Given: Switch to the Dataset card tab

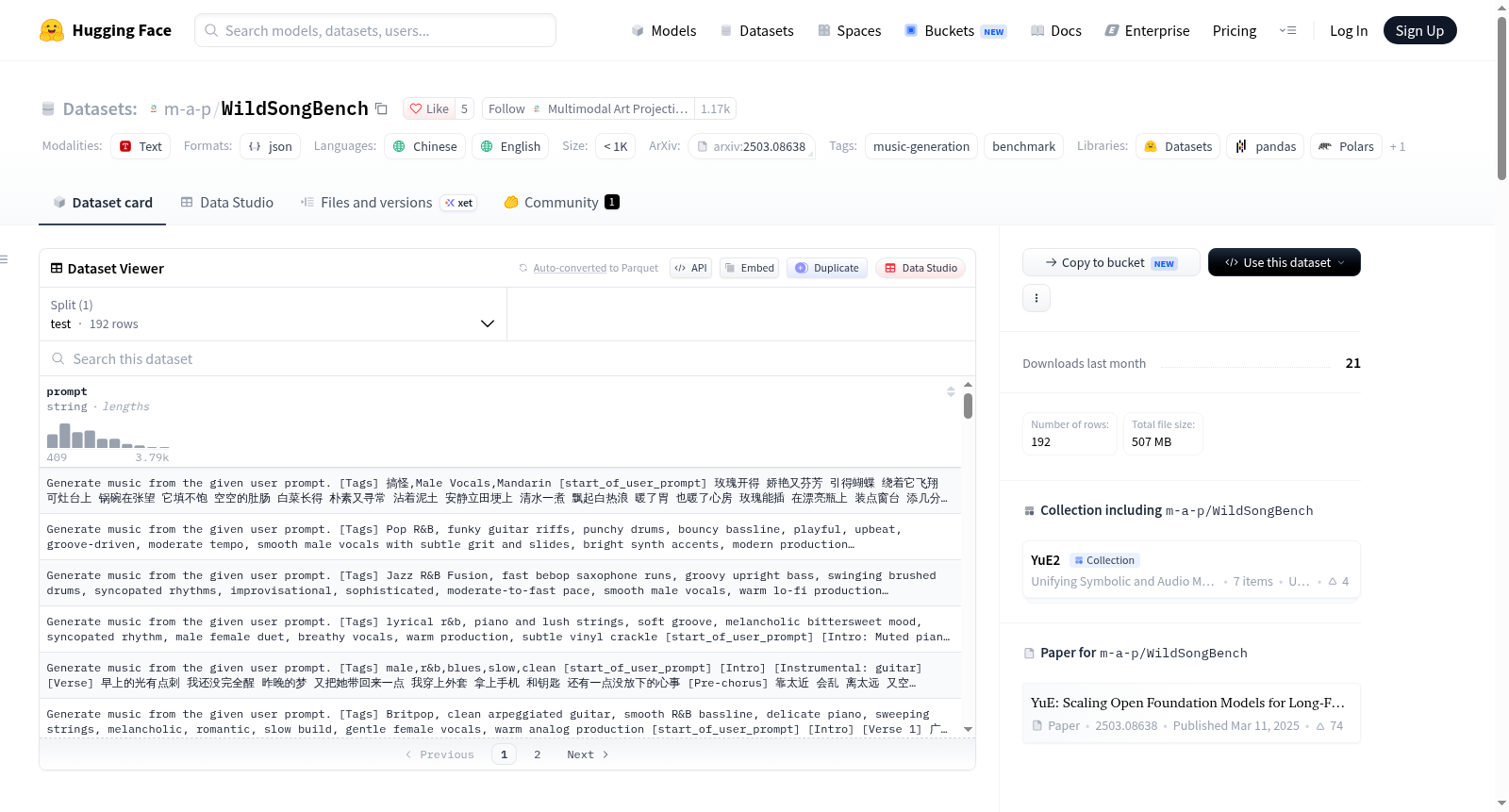Looking at the screenshot, I should [103, 202].
